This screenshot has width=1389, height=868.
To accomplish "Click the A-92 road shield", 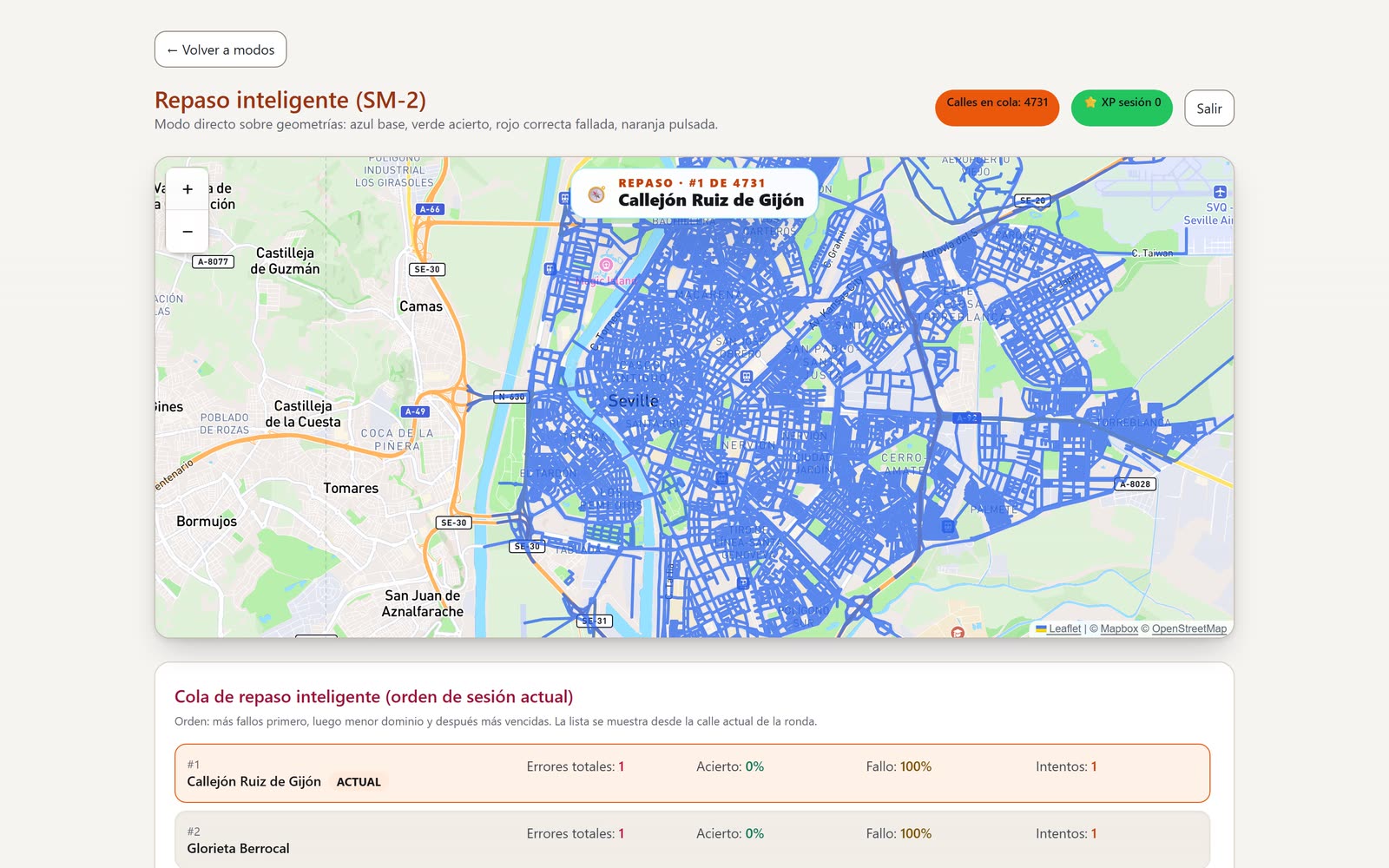I will pyautogui.click(x=966, y=418).
